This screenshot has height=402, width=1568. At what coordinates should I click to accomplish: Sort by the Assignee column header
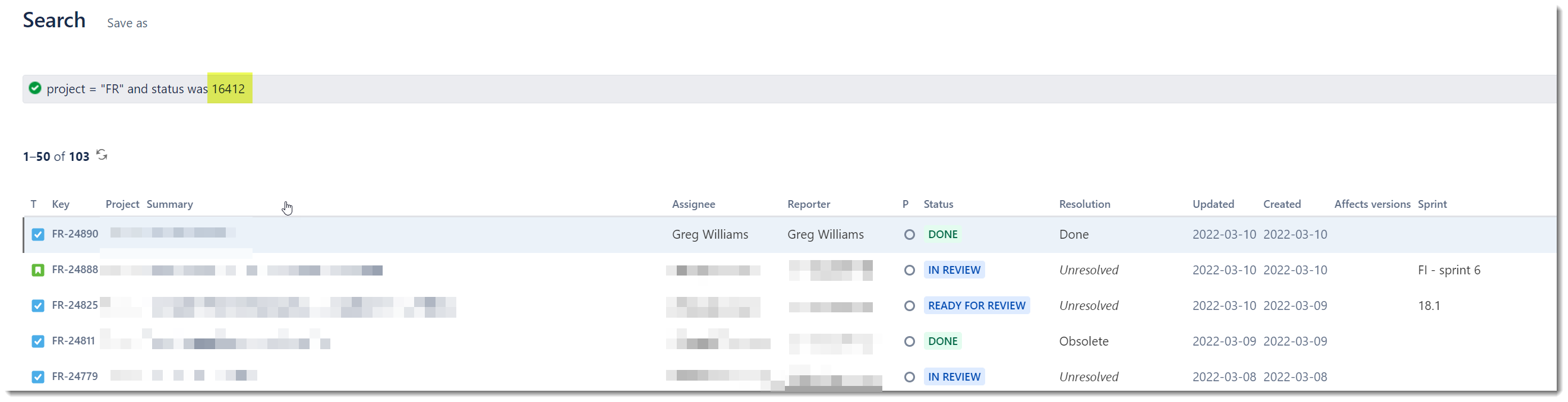693,204
